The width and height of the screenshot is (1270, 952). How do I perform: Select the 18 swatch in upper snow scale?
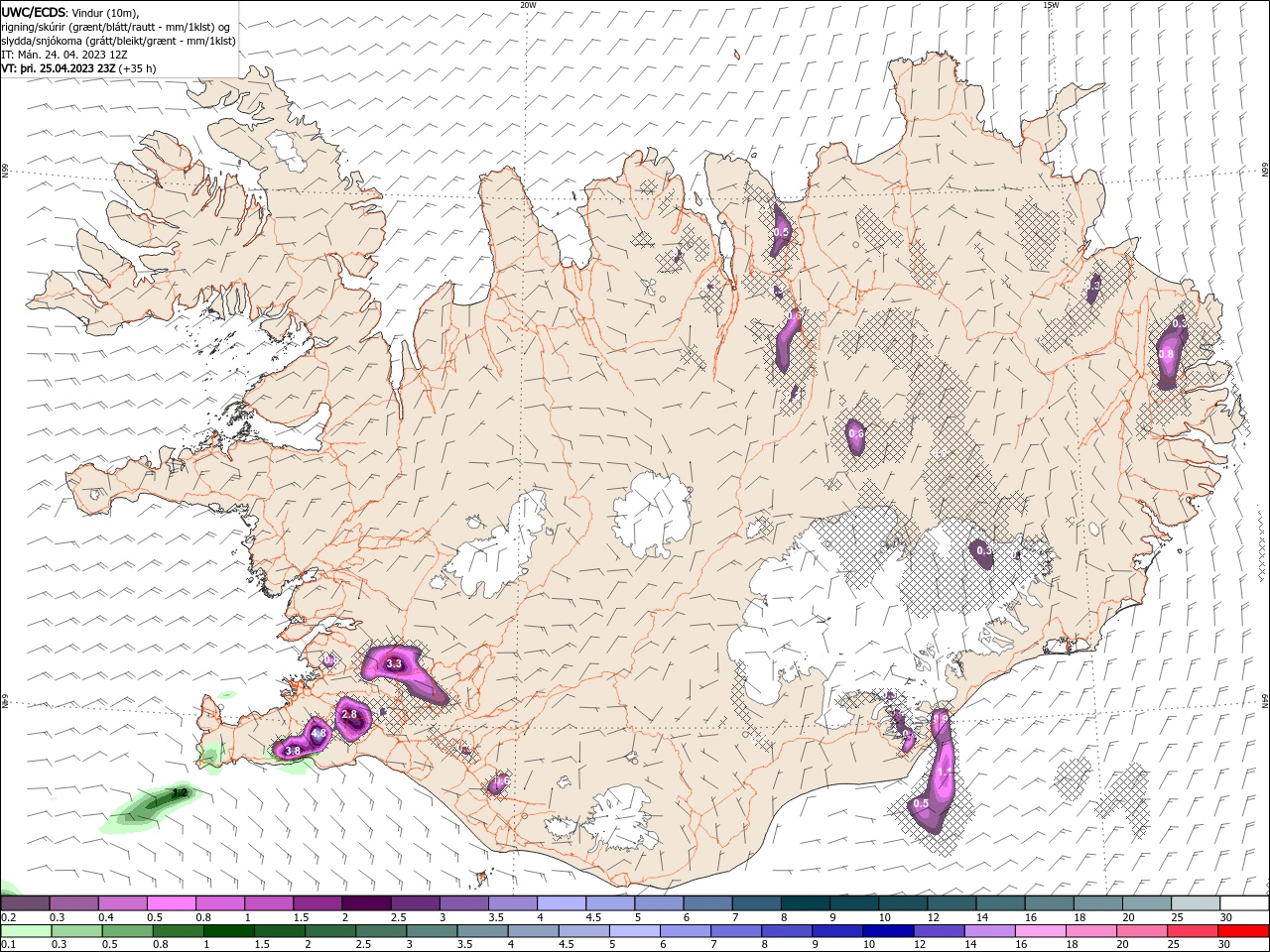pos(1098,903)
